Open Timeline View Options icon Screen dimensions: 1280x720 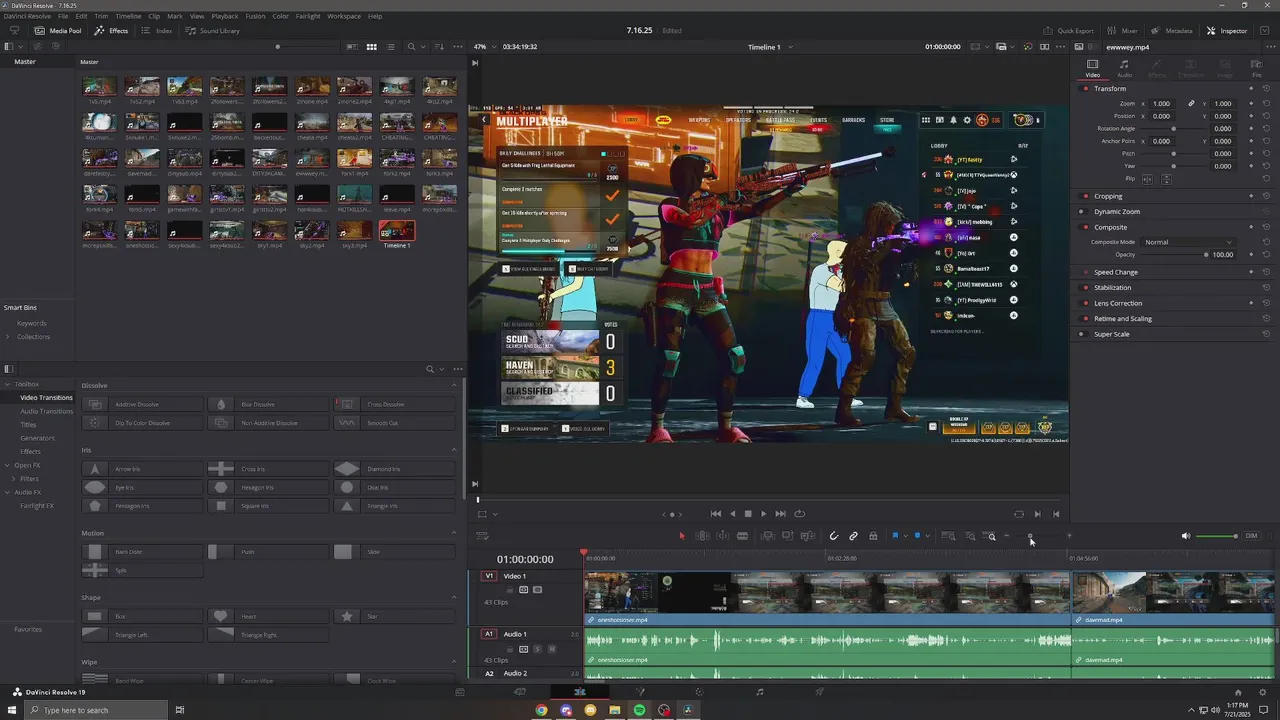pos(481,536)
